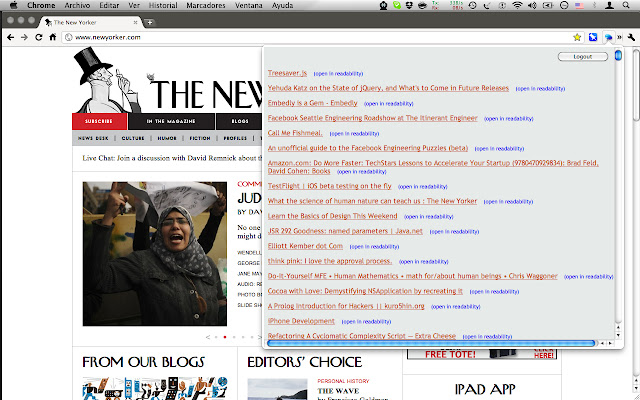Open TestFlight iOS beta testing link
This screenshot has height=400, width=640.
pos(329,186)
